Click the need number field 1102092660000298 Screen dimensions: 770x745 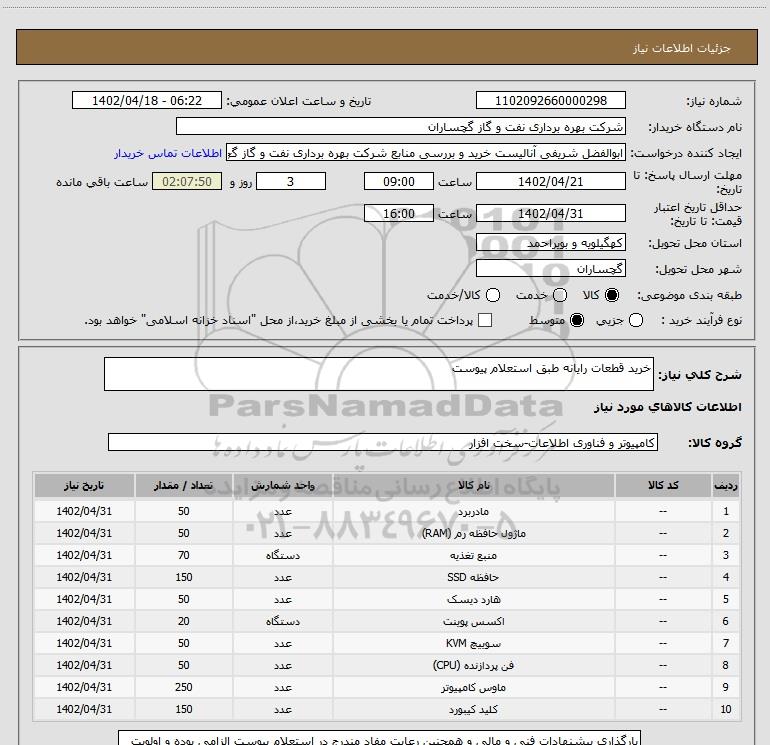pos(550,100)
